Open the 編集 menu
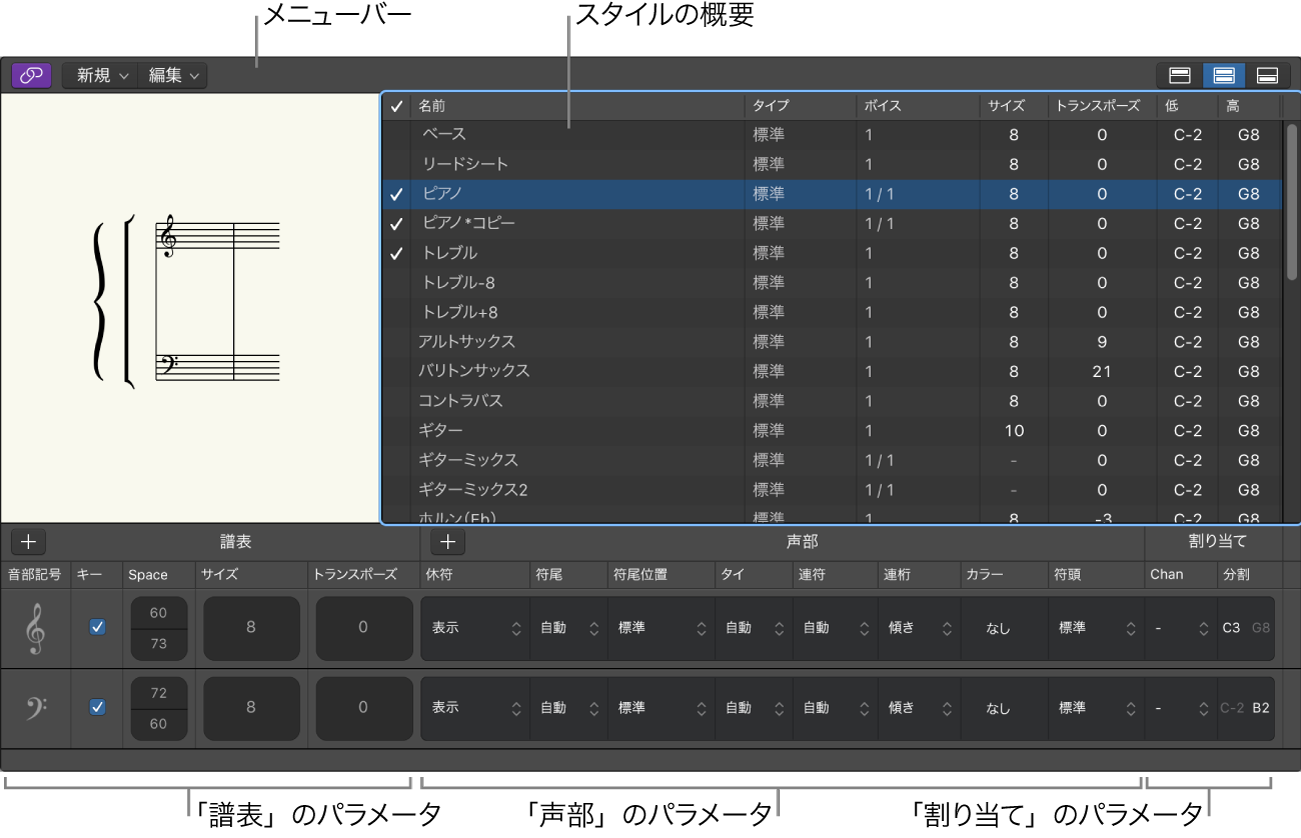 pyautogui.click(x=172, y=75)
